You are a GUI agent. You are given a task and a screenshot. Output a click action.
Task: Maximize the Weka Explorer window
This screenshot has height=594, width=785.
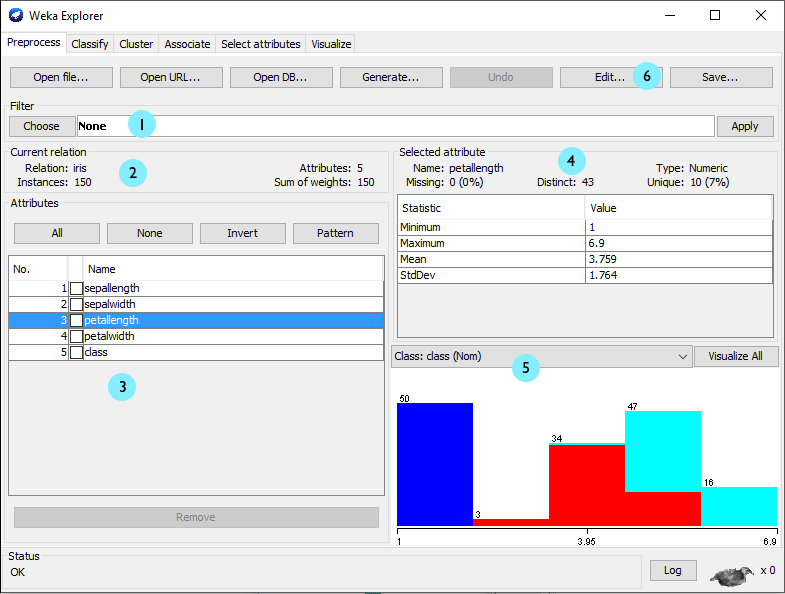(x=715, y=16)
